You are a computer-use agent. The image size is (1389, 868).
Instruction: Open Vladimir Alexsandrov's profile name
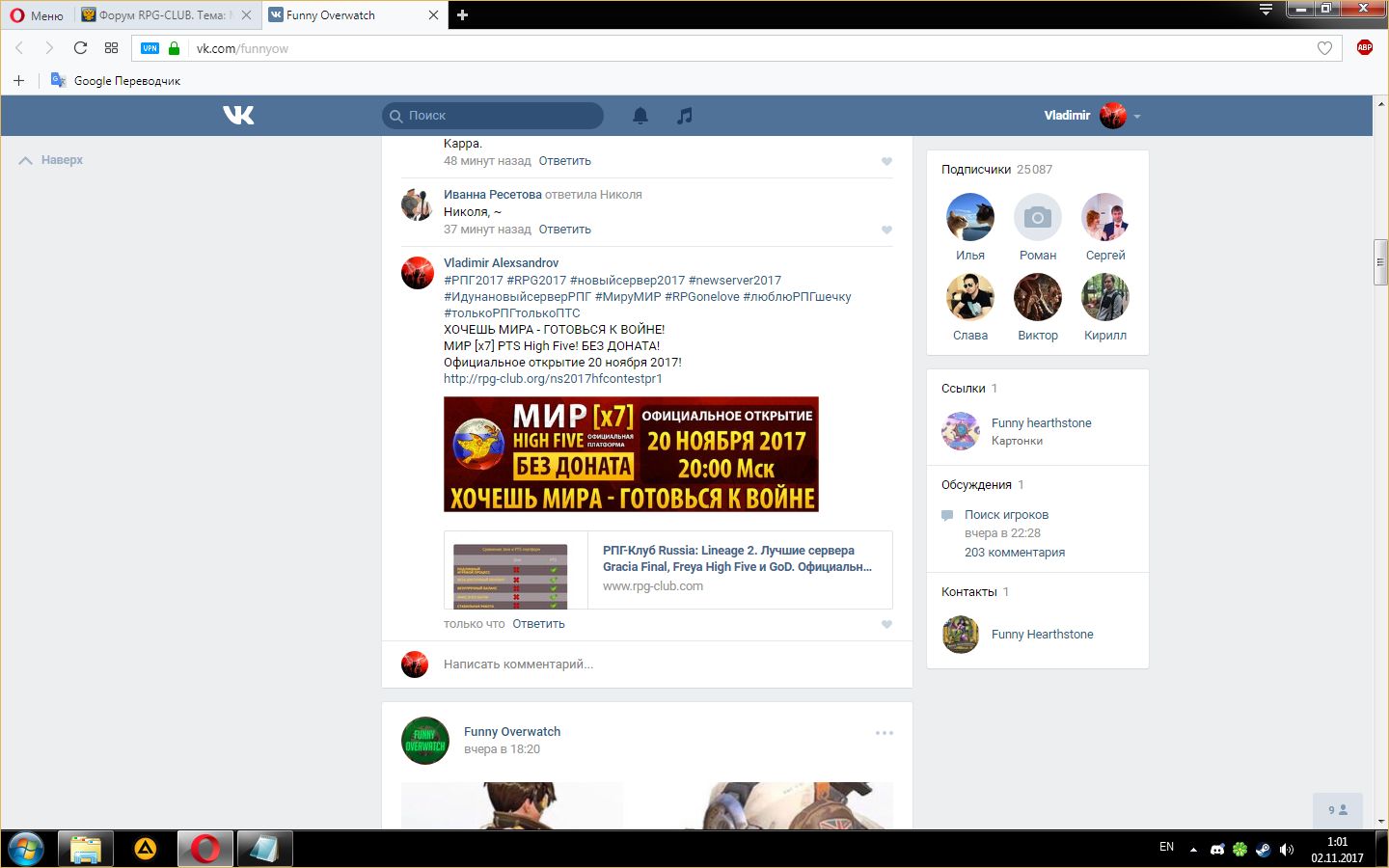point(501,263)
